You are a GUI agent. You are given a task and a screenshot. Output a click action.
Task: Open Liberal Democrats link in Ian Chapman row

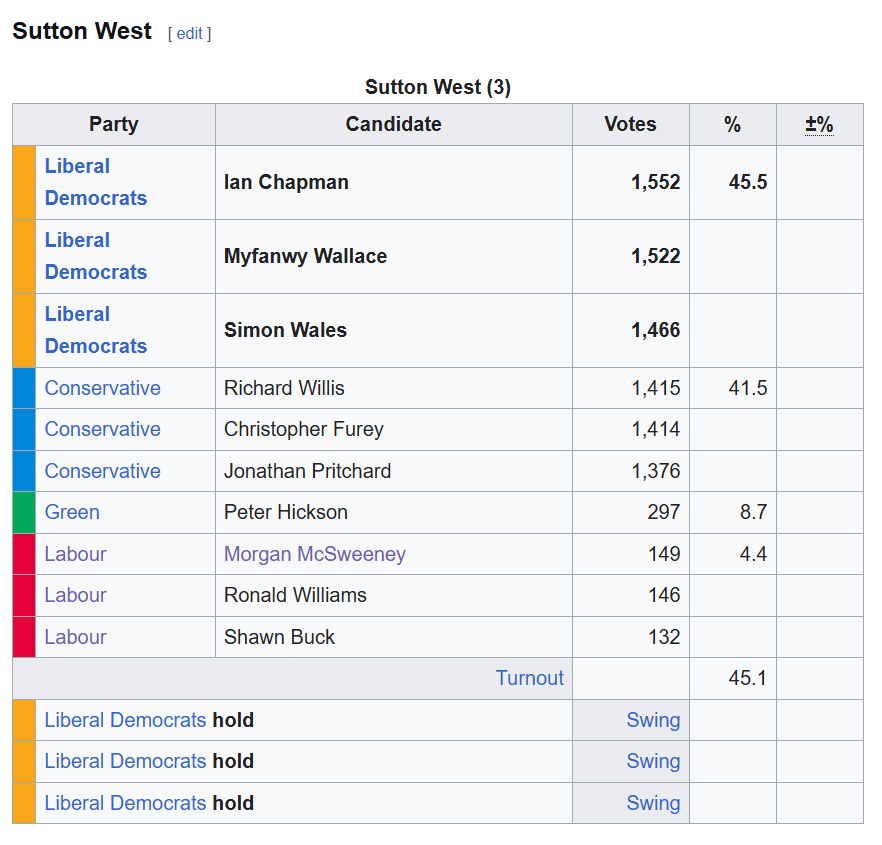96,182
